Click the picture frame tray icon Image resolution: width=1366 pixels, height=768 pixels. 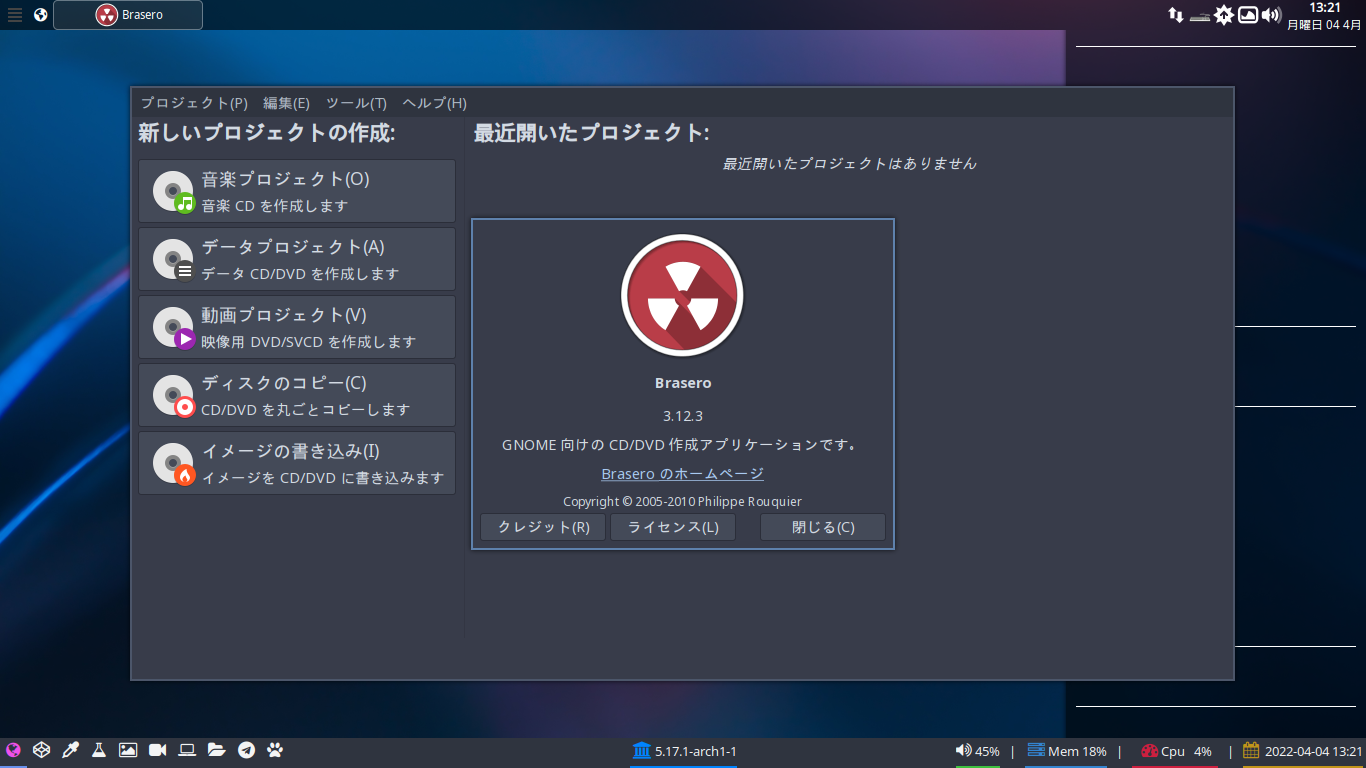pos(1248,15)
